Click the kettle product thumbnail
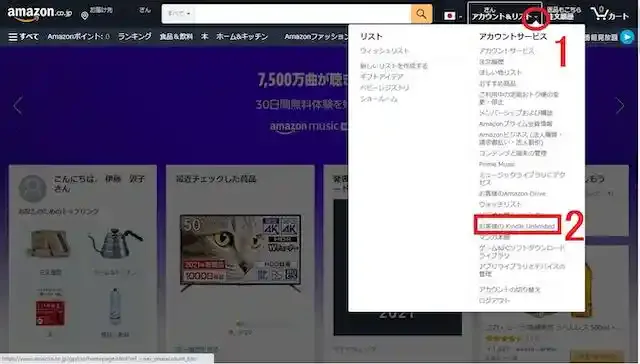Viewport: 640px width, 364px height. [115, 243]
